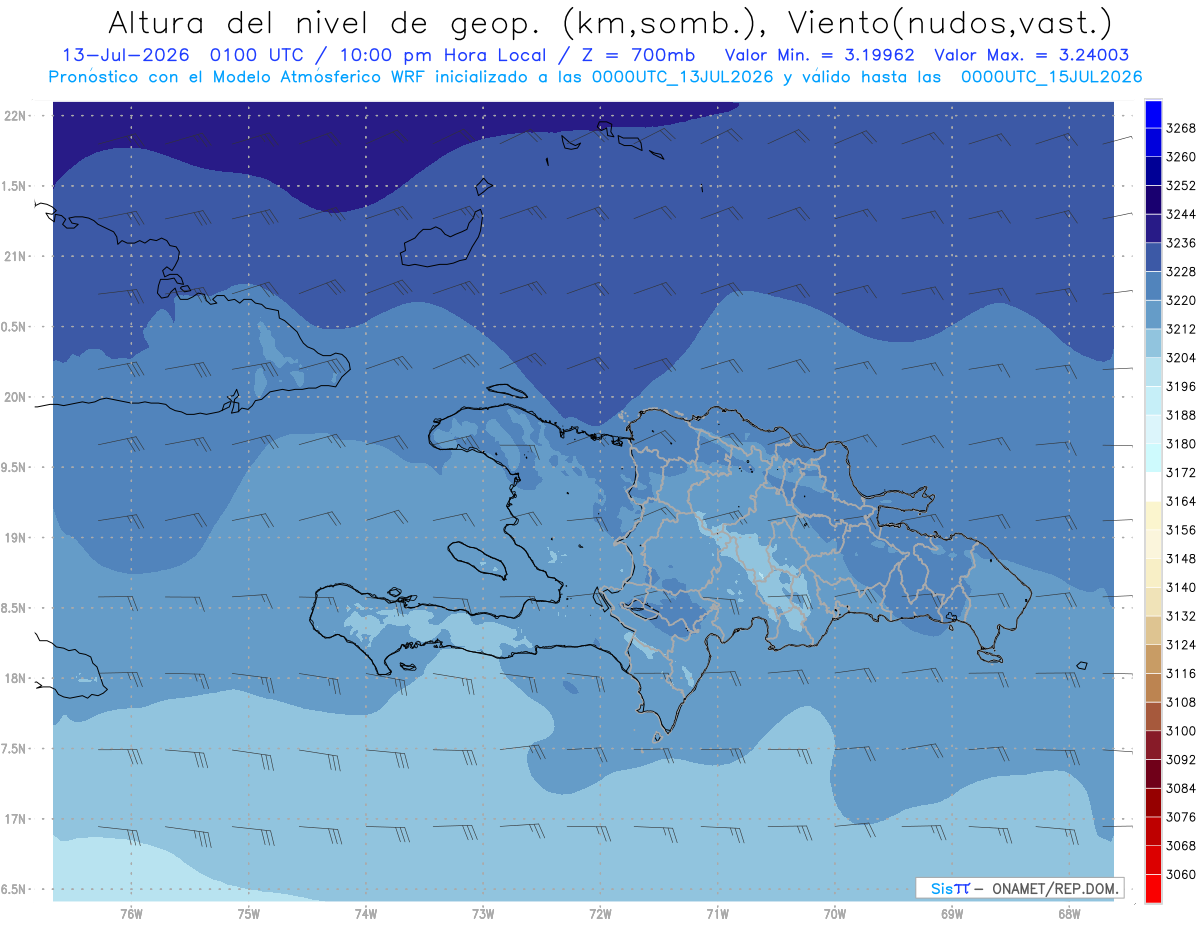Click the '17N' latitude label
The height and width of the screenshot is (927, 1200).
pos(17,819)
